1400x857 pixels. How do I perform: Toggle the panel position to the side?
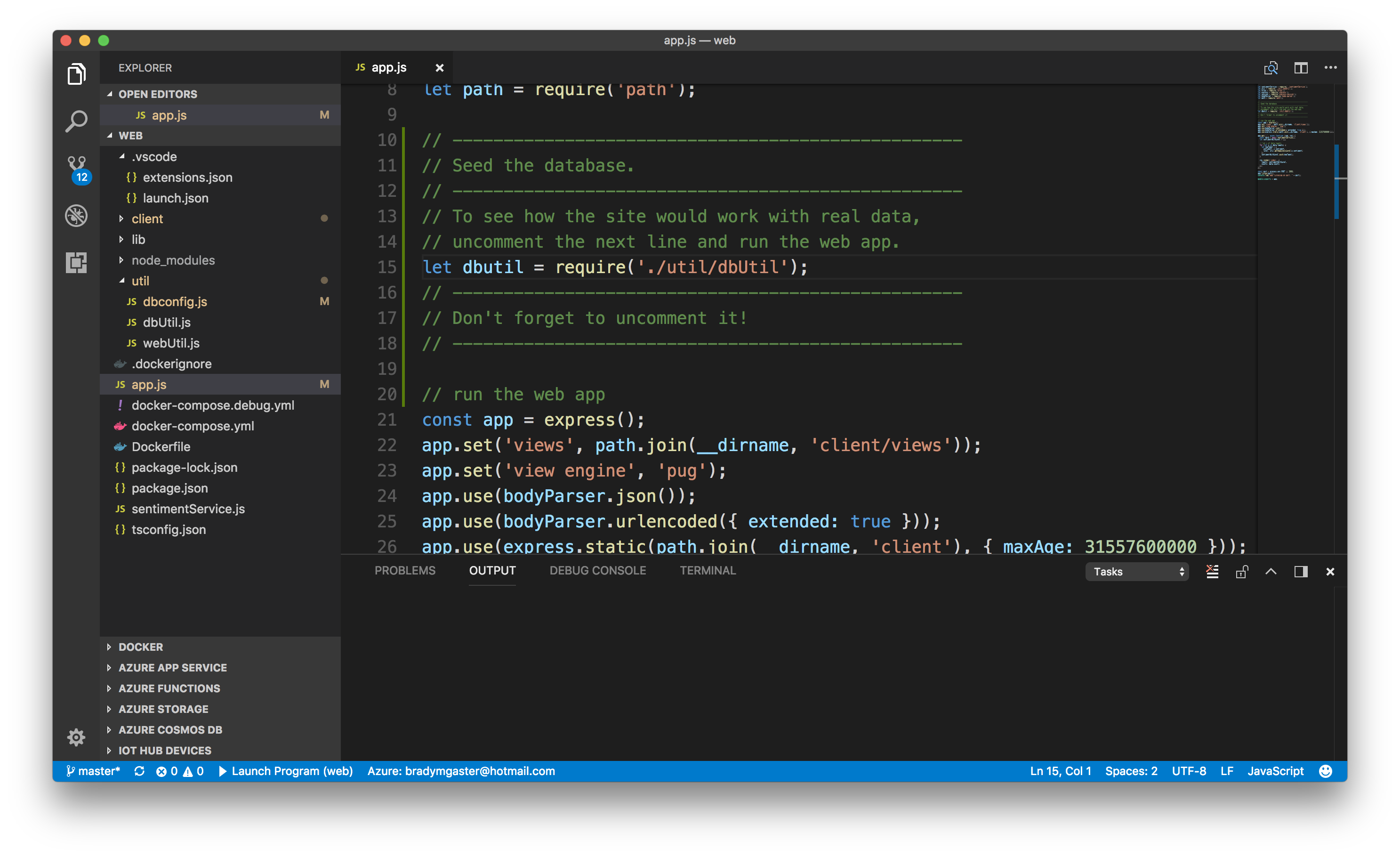1301,572
